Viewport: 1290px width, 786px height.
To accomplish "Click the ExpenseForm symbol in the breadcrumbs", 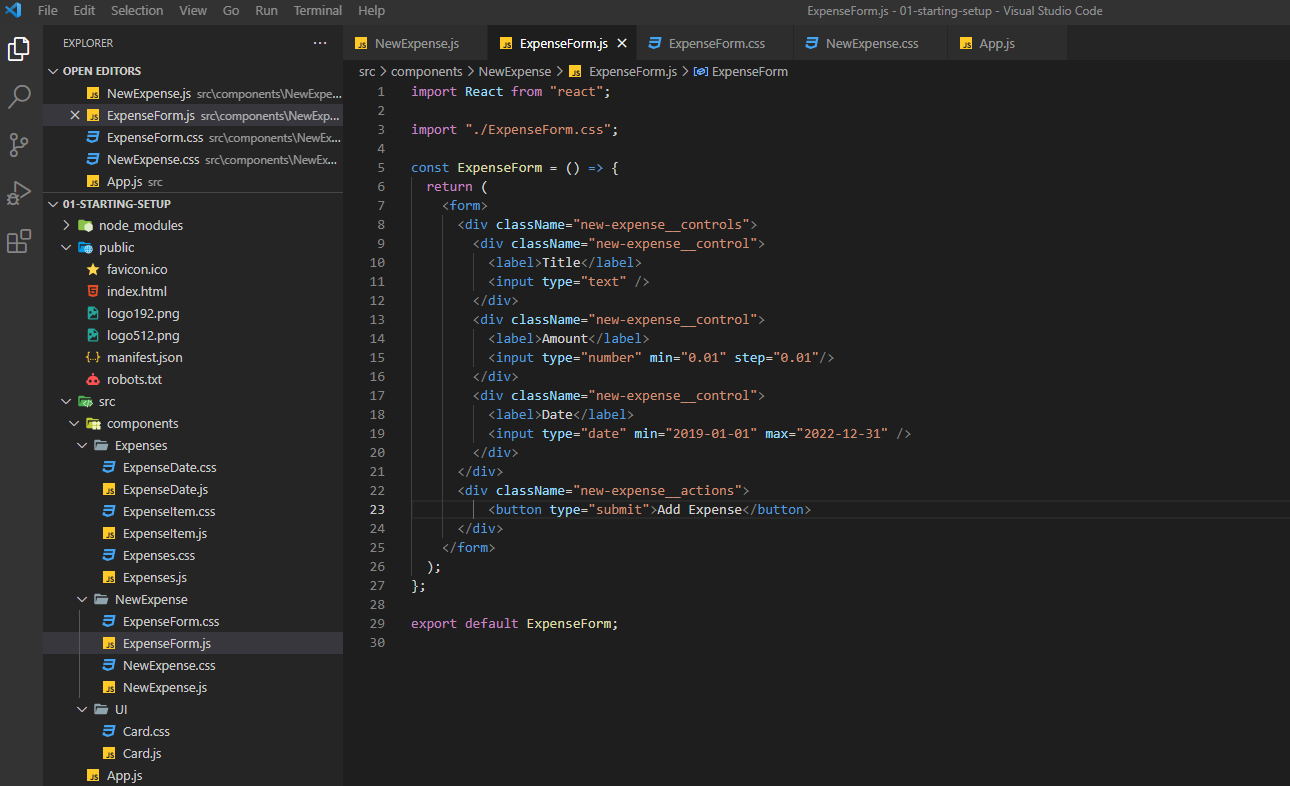I will 749,71.
